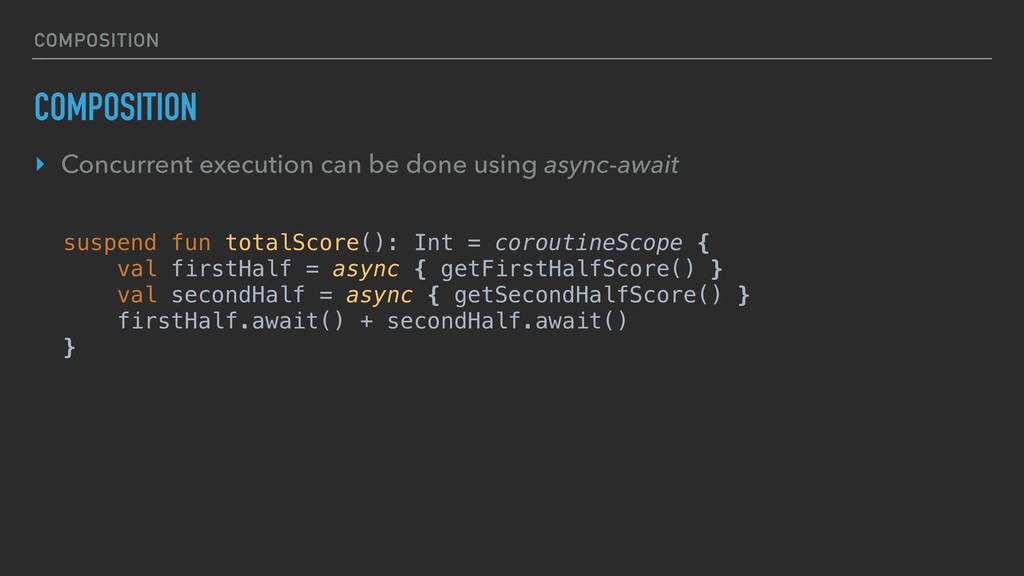Screen dimensions: 1024x576
Task: Select the italic coroutineScope call
Action: click(589, 243)
